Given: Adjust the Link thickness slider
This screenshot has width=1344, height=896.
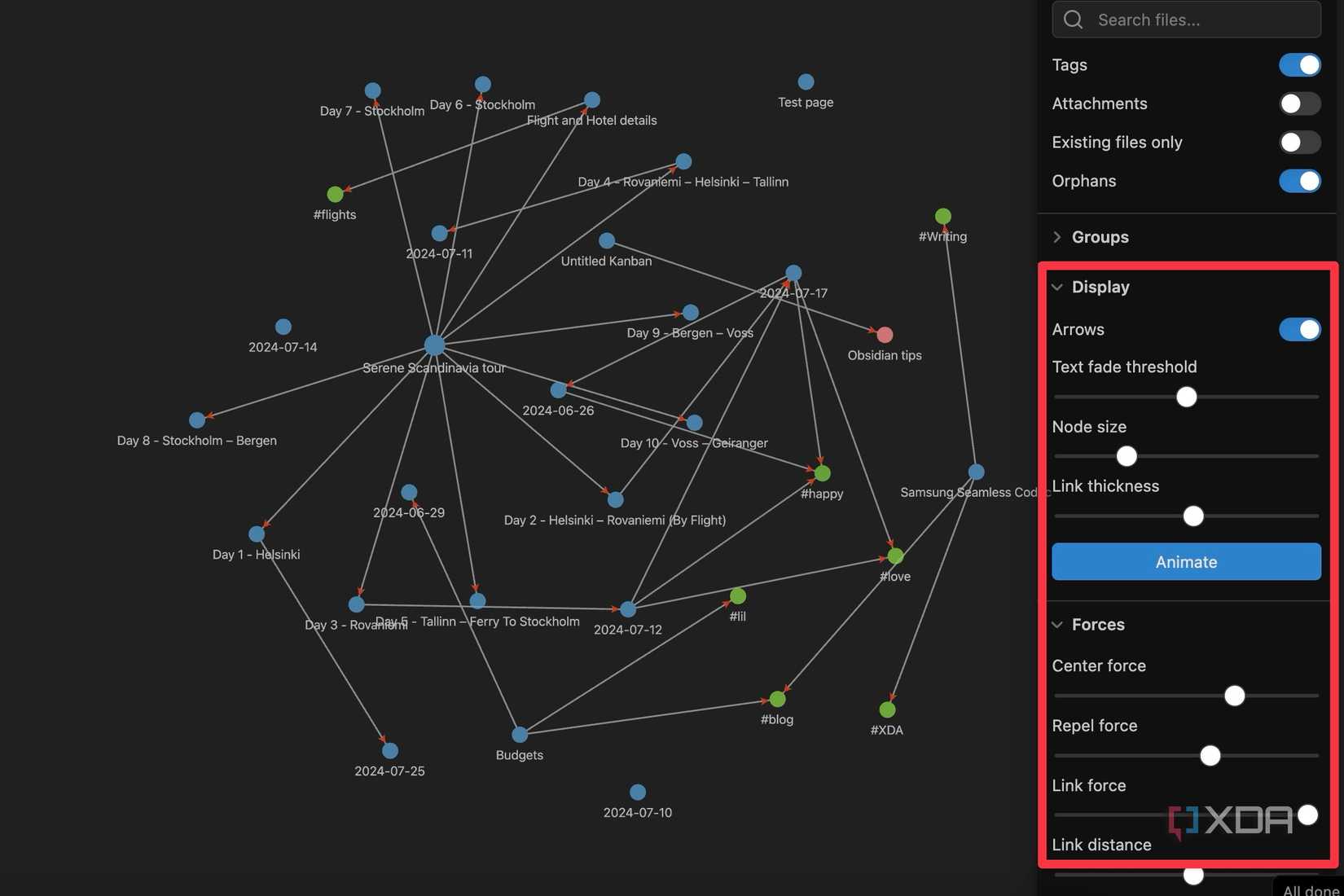Looking at the screenshot, I should pyautogui.click(x=1192, y=516).
